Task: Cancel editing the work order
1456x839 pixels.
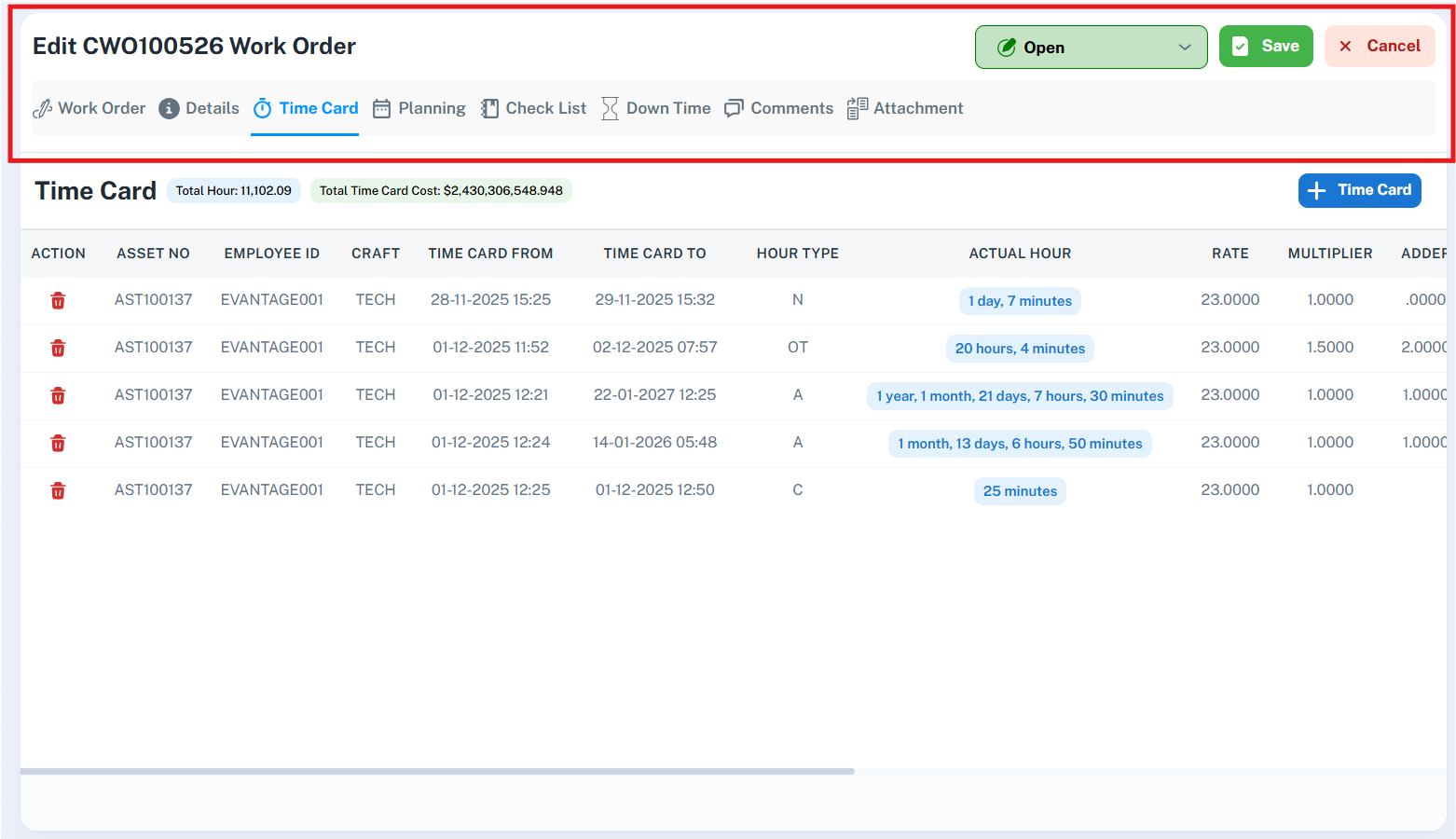Action: tap(1379, 47)
